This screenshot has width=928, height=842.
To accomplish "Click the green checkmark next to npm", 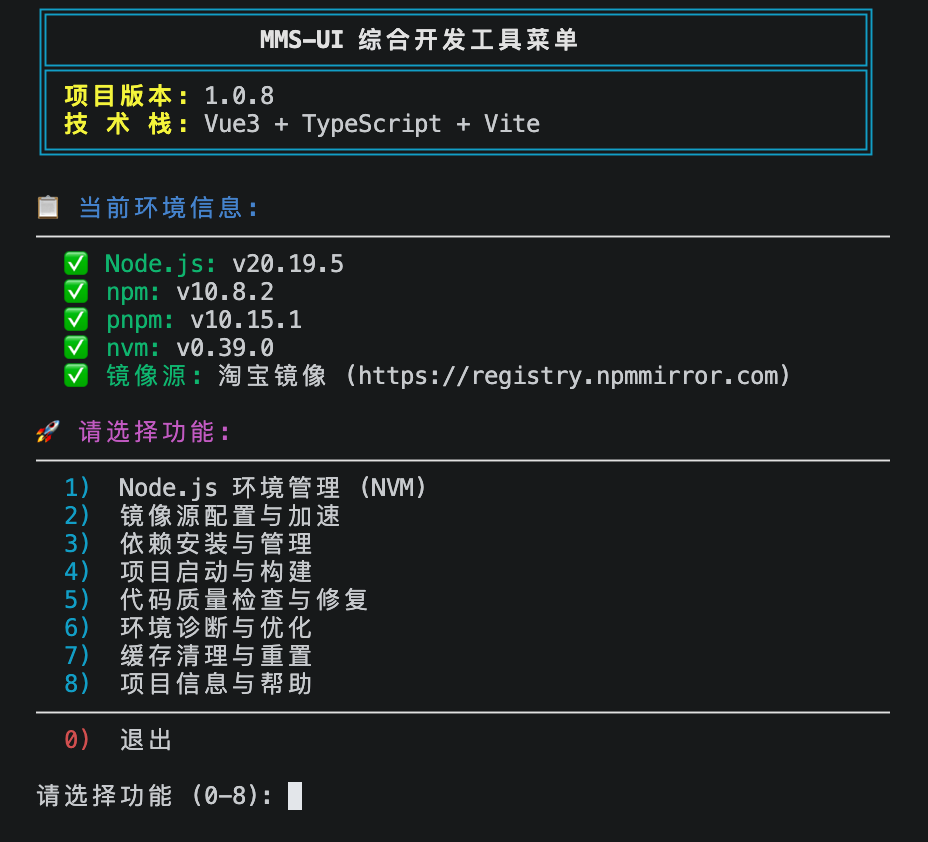I will 76,291.
